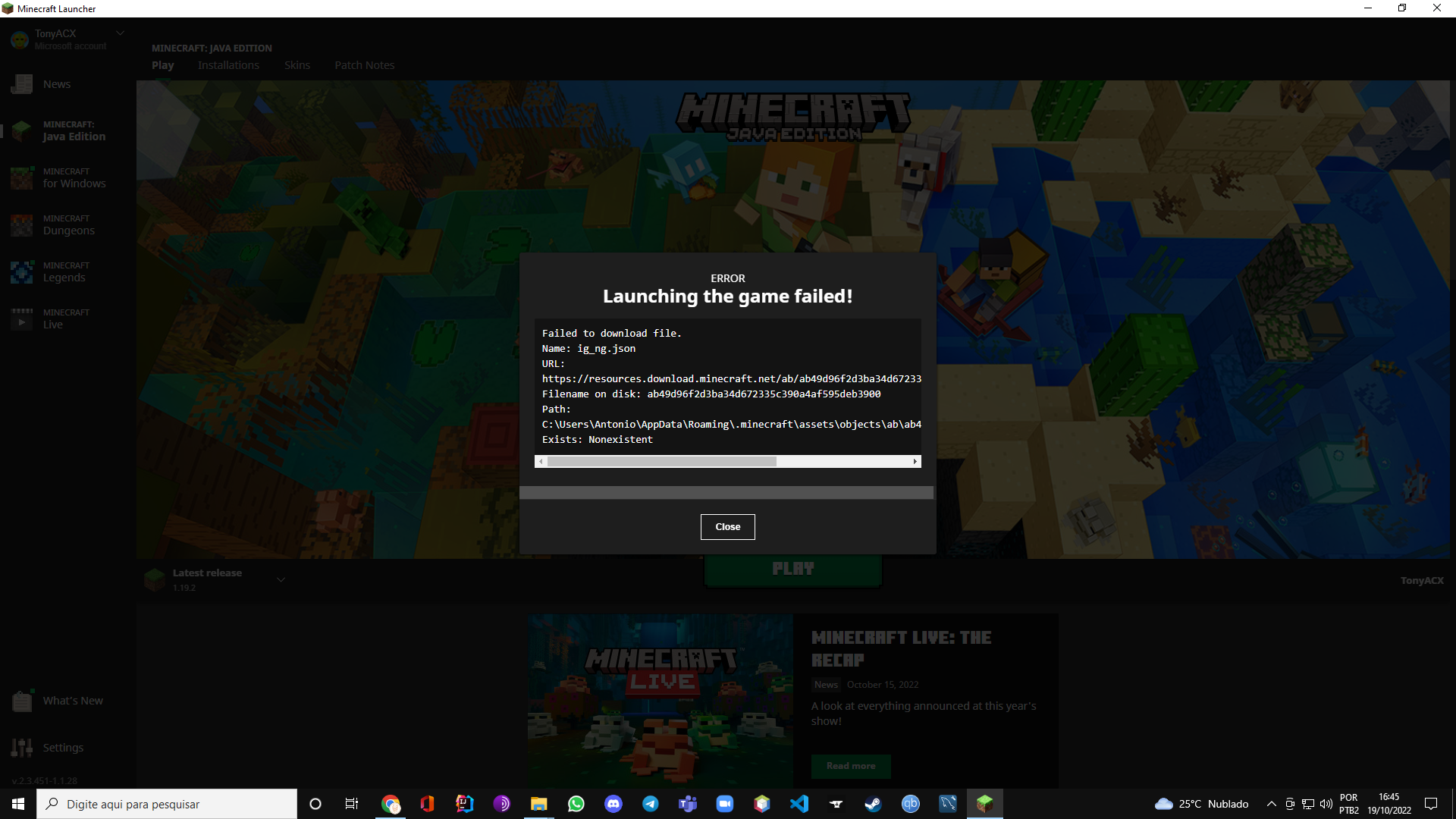Open Minecraft Legends sidebar icon
1456x819 pixels.
[22, 271]
